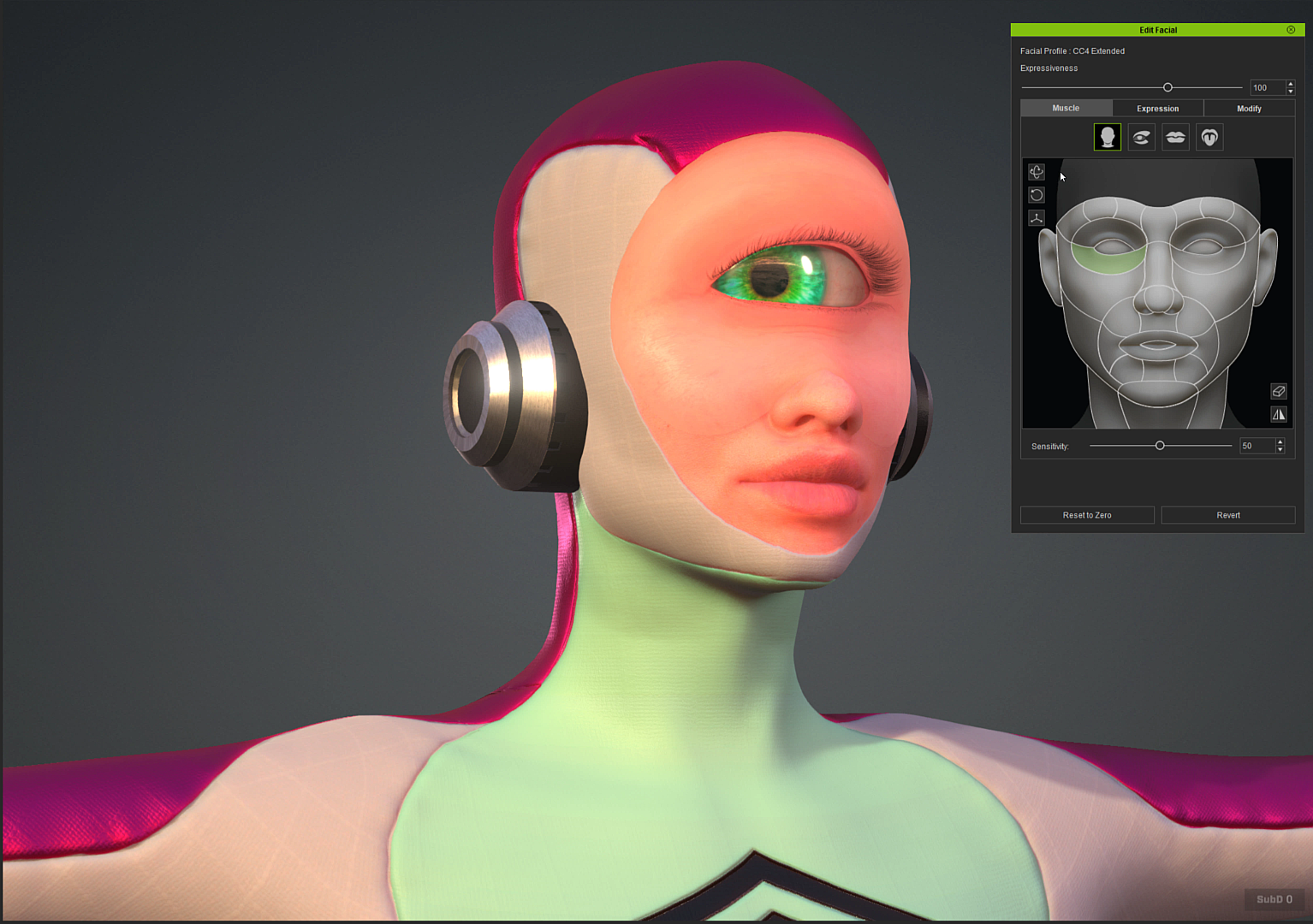Select the tongue muscle view icon
1313x924 pixels.
(1209, 137)
